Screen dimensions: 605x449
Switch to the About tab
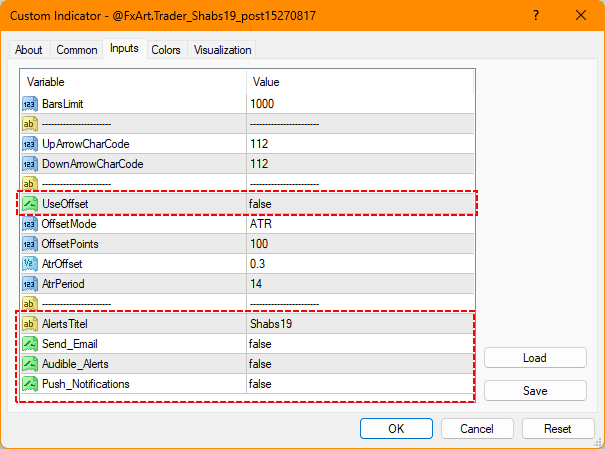click(x=29, y=50)
